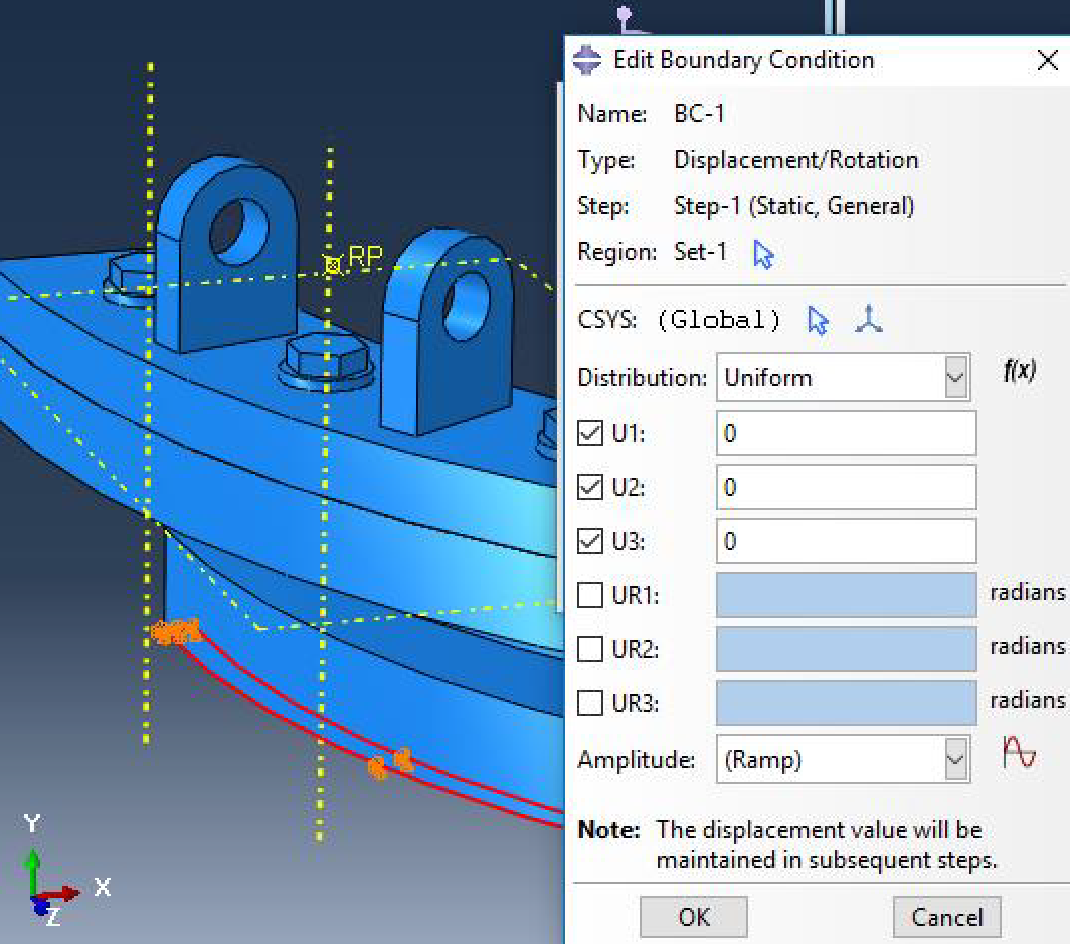Uncheck the U1 displacement checkbox
This screenshot has width=1070, height=946.
(590, 433)
